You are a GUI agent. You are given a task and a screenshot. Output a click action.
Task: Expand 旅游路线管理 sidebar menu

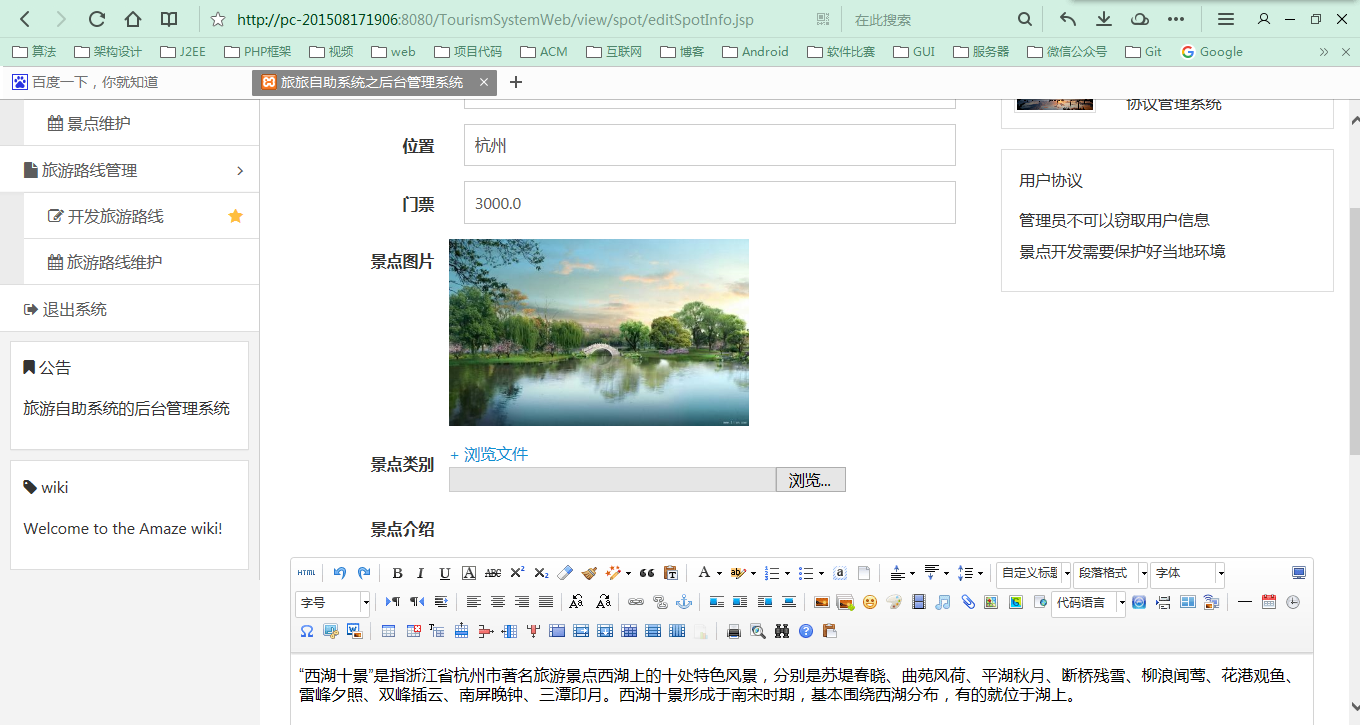(130, 170)
